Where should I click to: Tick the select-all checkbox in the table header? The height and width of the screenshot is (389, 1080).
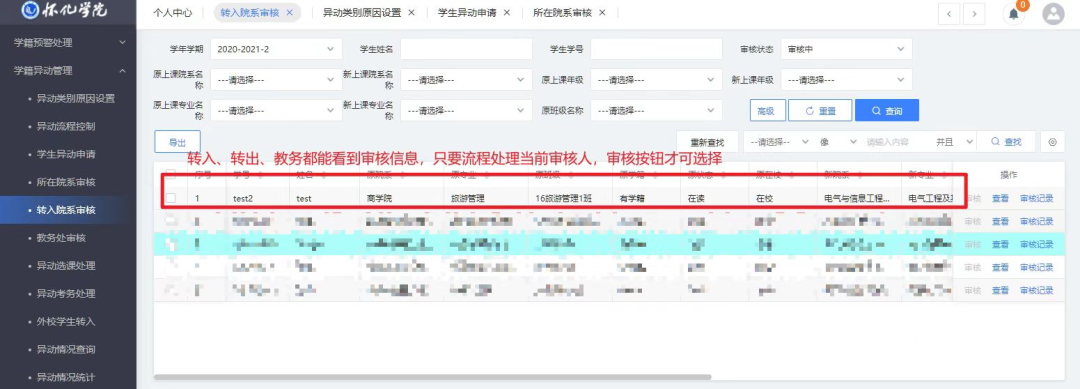pos(171,175)
